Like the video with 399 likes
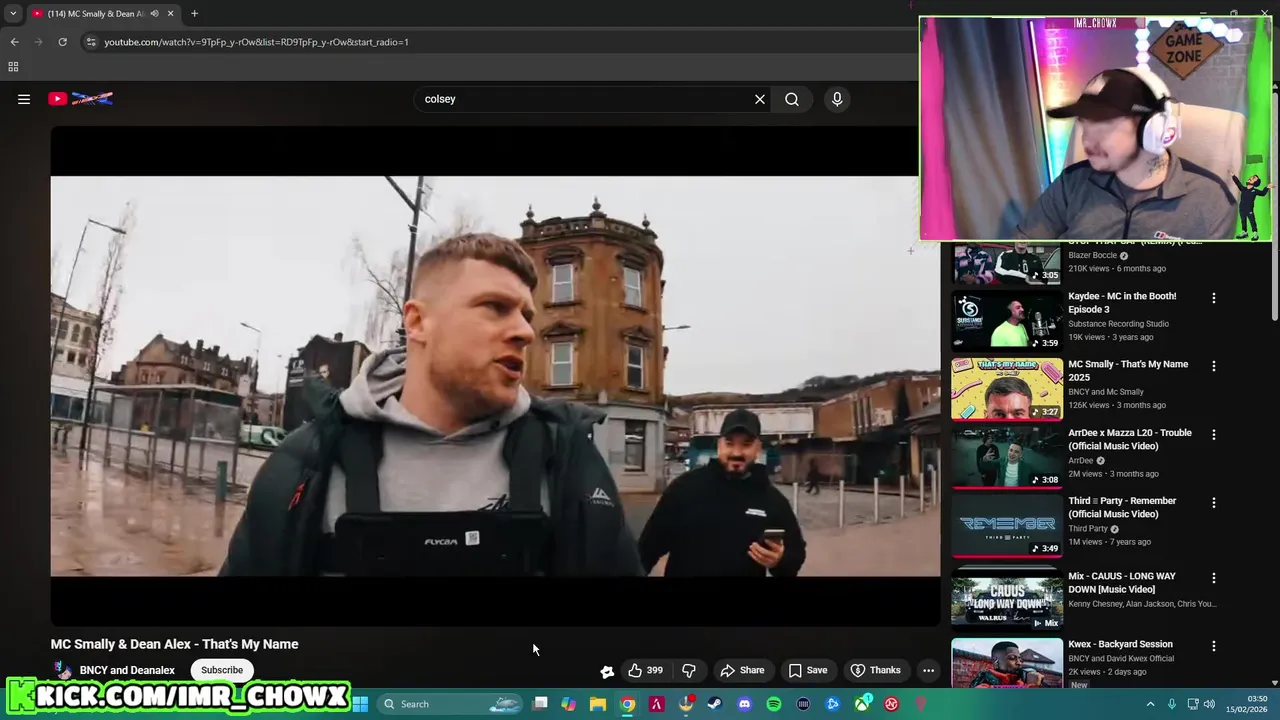 tap(646, 670)
